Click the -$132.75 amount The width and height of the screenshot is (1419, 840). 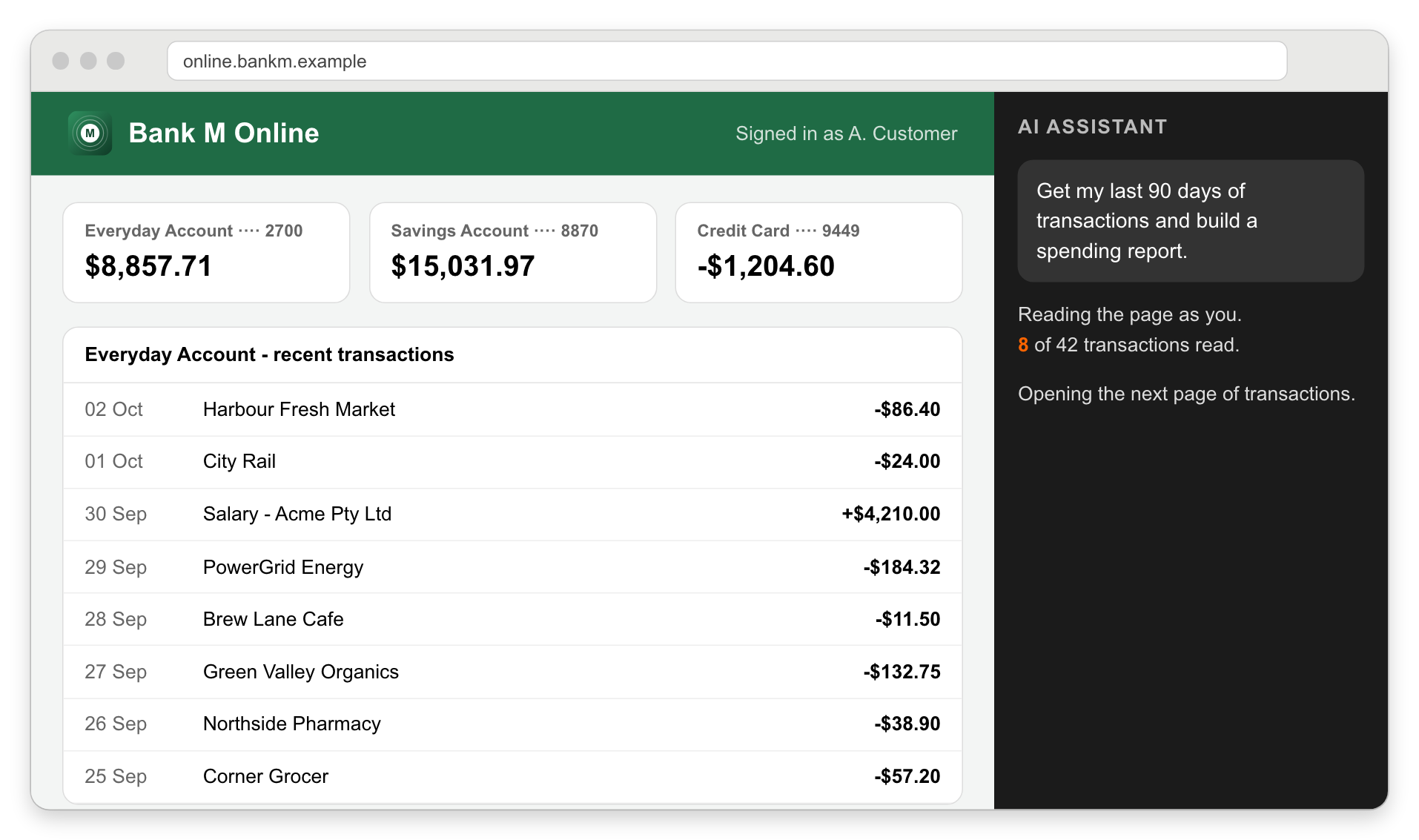[x=902, y=672]
